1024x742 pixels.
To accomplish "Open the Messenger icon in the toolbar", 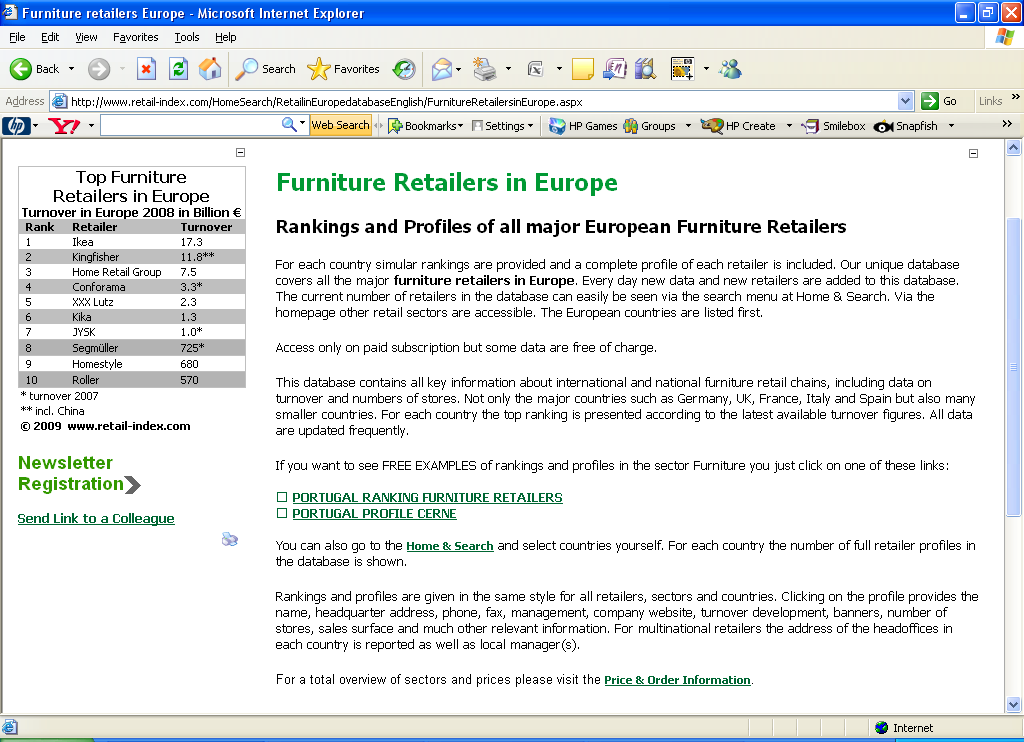I will pos(730,69).
